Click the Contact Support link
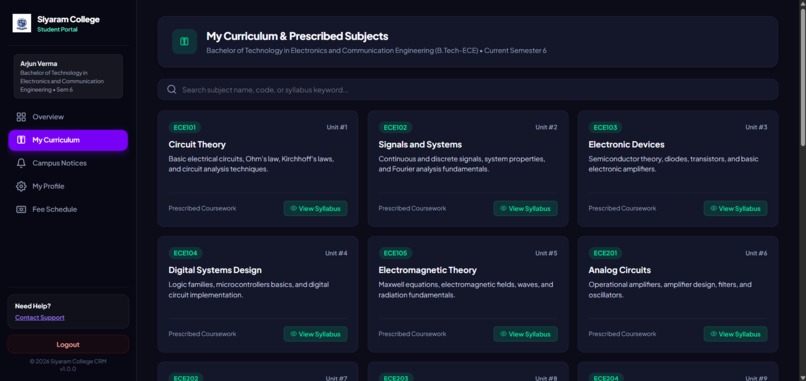The height and width of the screenshot is (381, 806). [x=40, y=317]
